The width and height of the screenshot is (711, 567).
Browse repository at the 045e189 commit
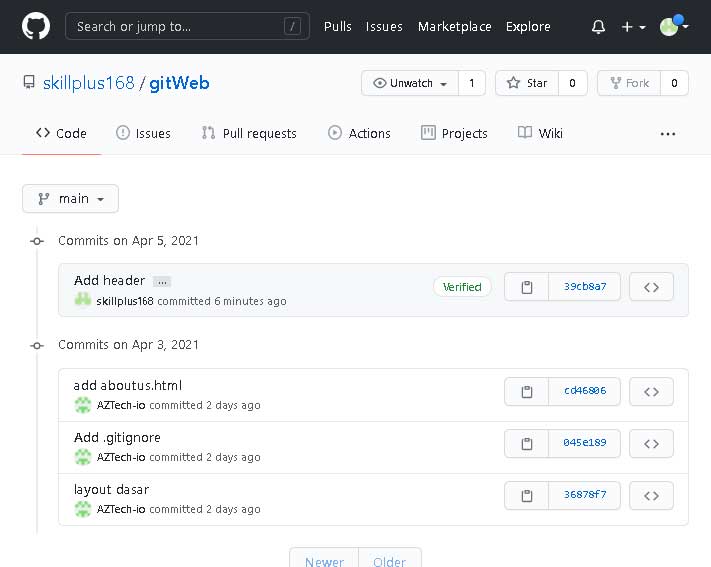pos(651,443)
